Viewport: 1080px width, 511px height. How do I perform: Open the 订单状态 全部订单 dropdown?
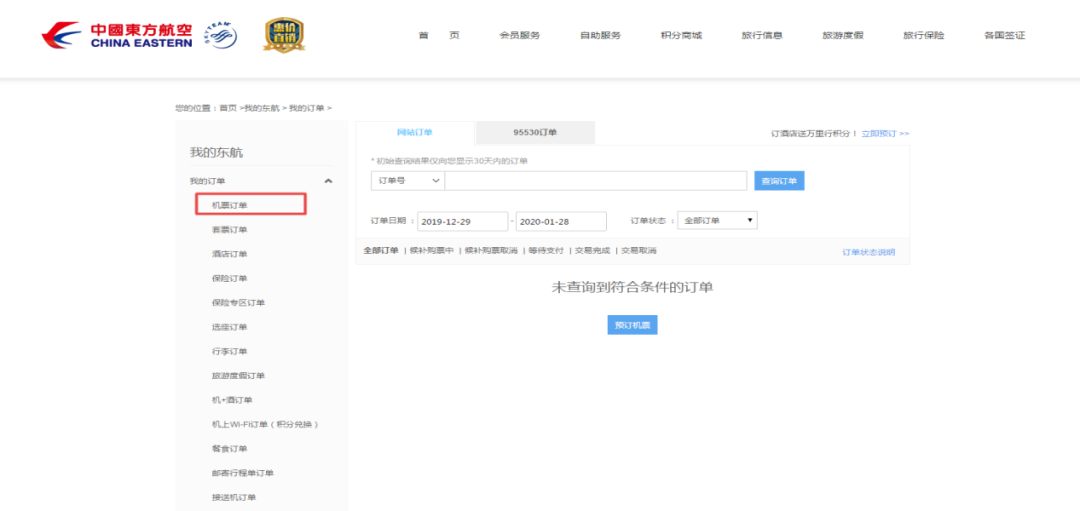[719, 221]
